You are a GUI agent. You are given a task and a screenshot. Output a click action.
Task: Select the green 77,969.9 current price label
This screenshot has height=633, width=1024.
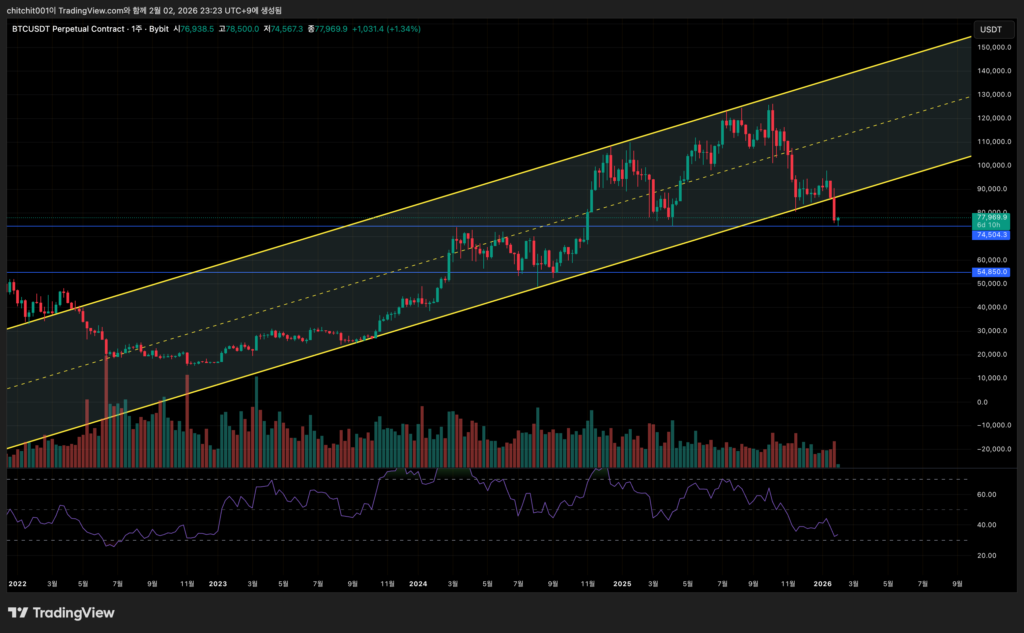point(990,216)
